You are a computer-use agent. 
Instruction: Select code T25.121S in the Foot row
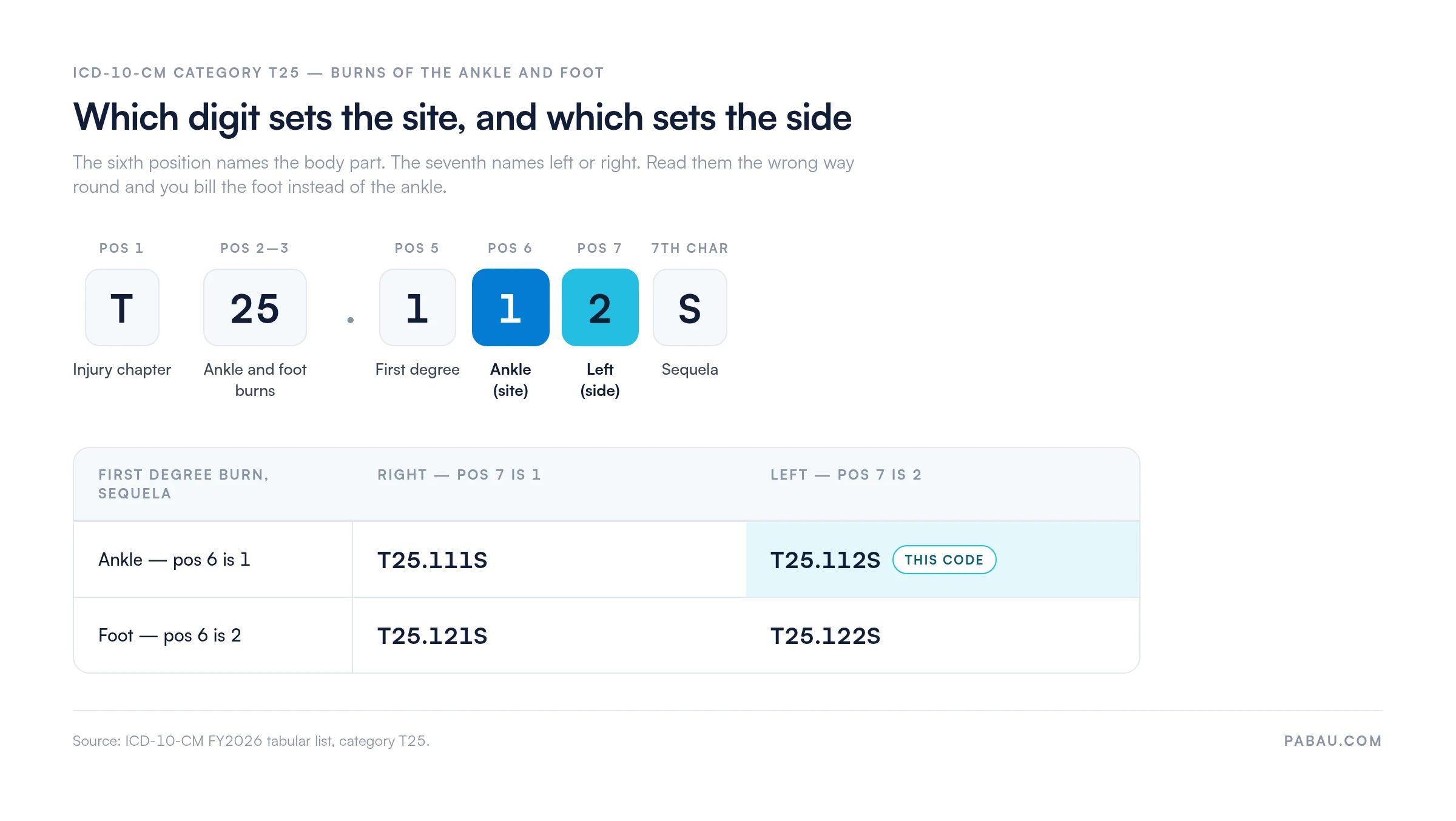pos(432,636)
